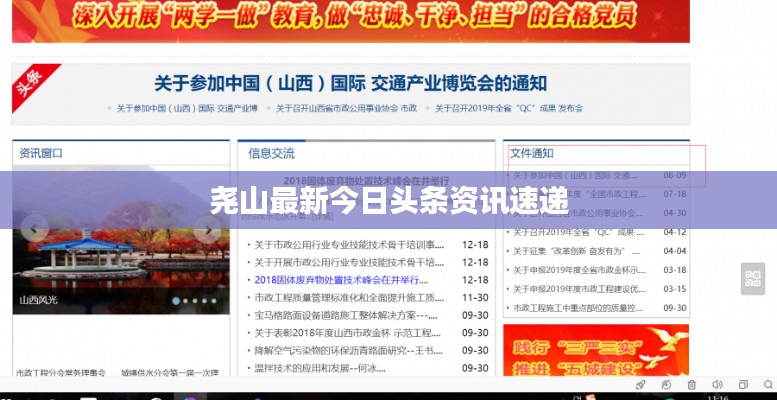The image size is (777, 400).
Task: Open the QR code widget at right edge
Action: [753, 279]
